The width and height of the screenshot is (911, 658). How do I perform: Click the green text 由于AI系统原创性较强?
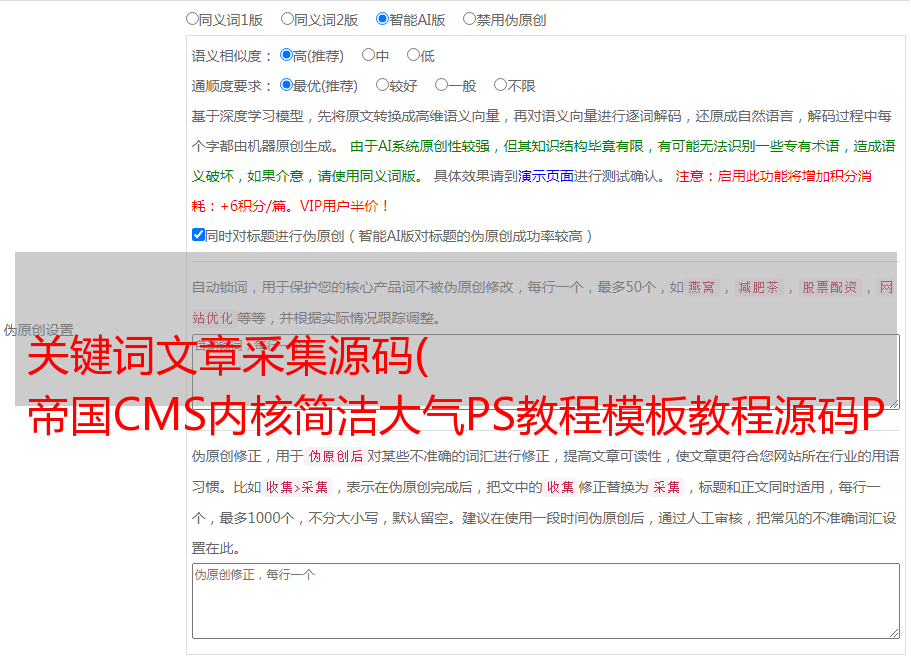coord(420,146)
